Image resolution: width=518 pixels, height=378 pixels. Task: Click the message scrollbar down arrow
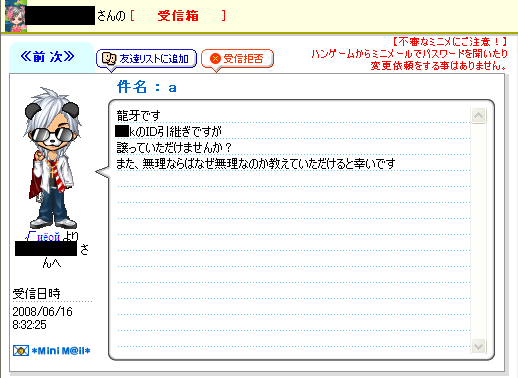(x=478, y=346)
